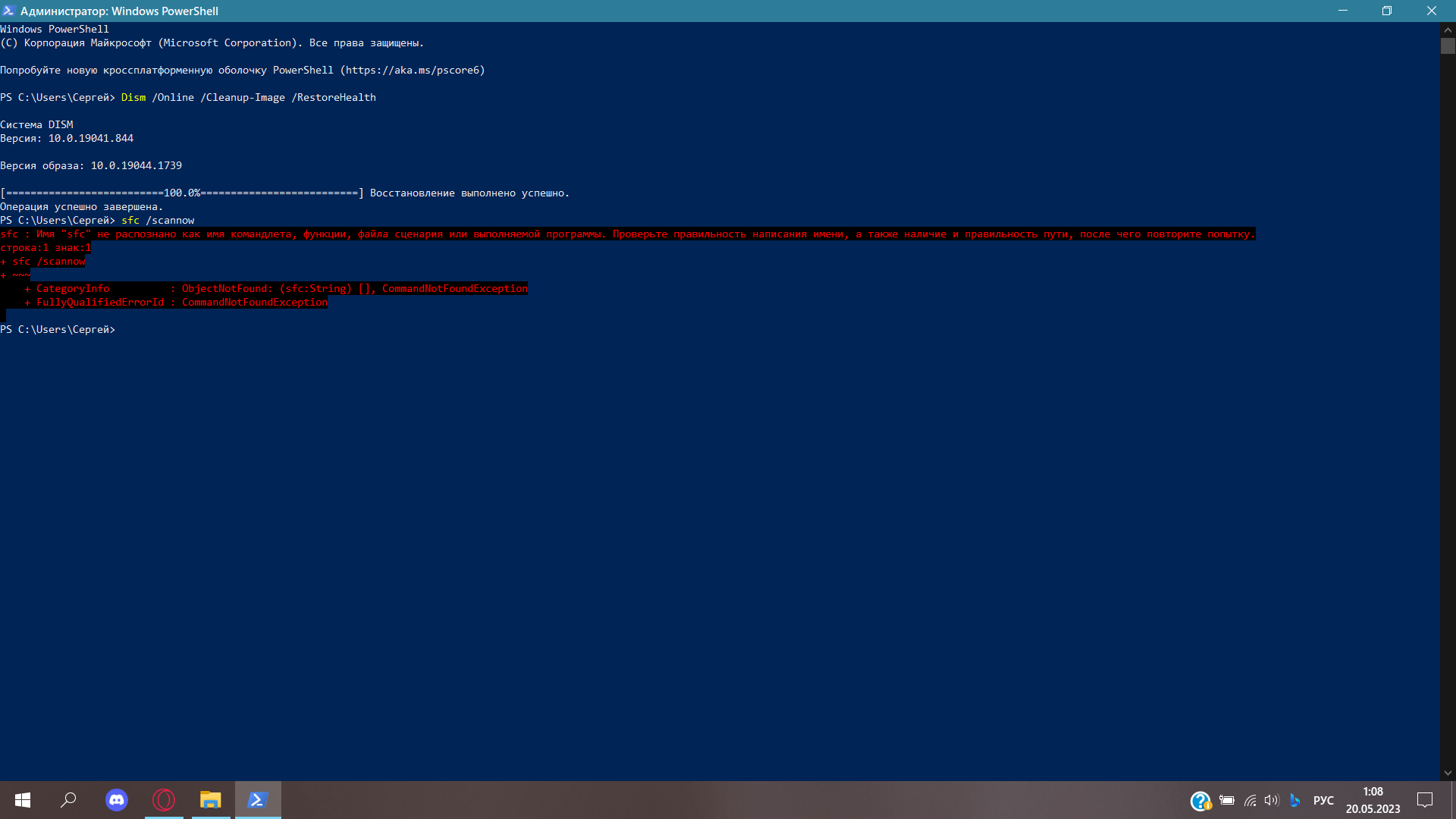Open the Windows Start menu
The width and height of the screenshot is (1456, 819).
23,800
